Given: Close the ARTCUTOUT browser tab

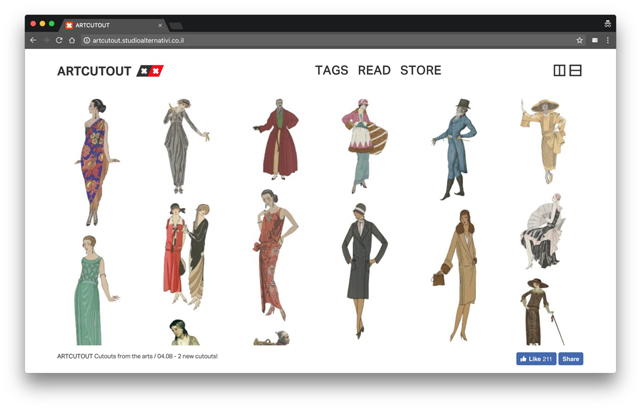Looking at the screenshot, I should pyautogui.click(x=159, y=25).
